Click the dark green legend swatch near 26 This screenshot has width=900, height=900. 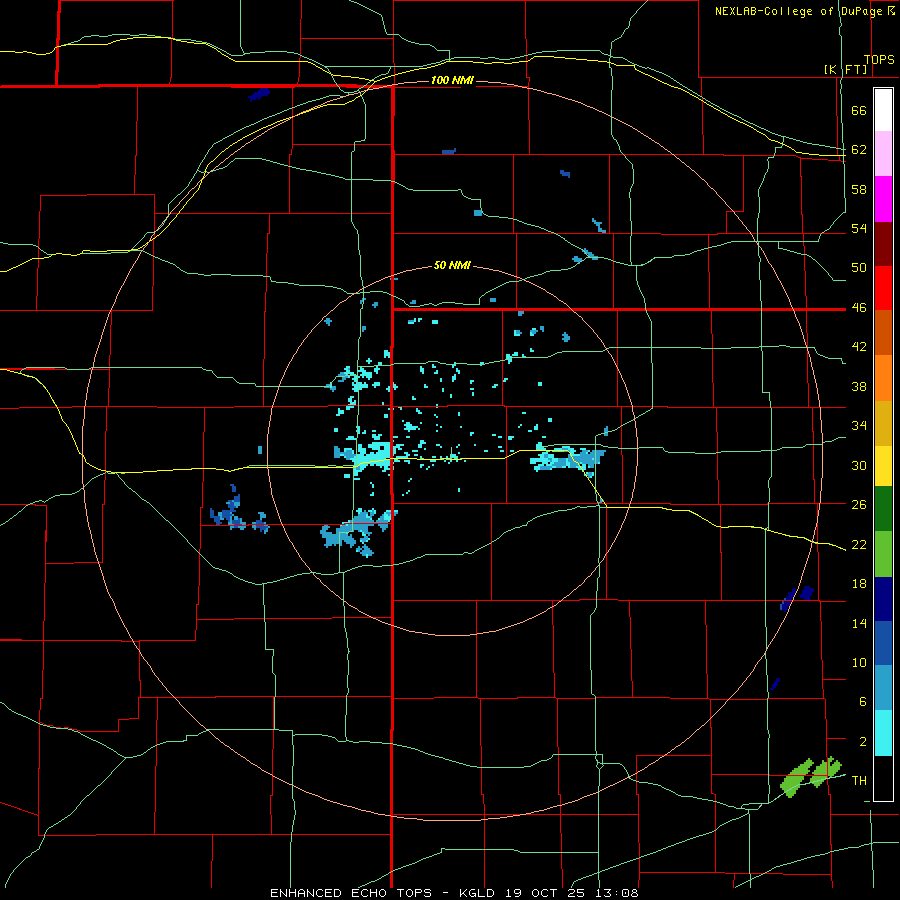(x=883, y=509)
